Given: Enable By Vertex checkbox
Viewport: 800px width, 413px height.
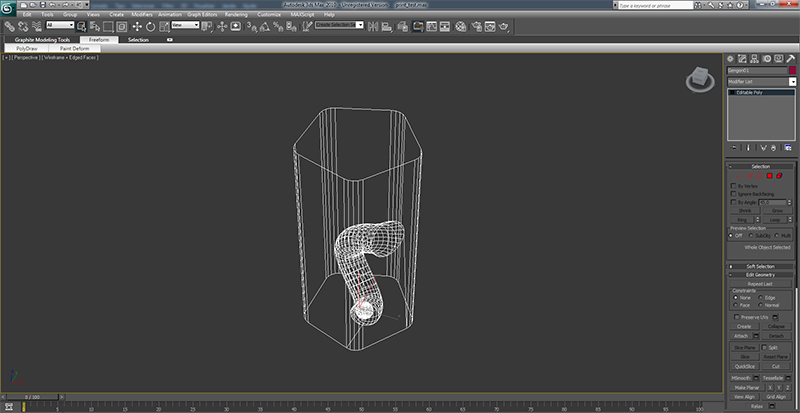Looking at the screenshot, I should (734, 186).
